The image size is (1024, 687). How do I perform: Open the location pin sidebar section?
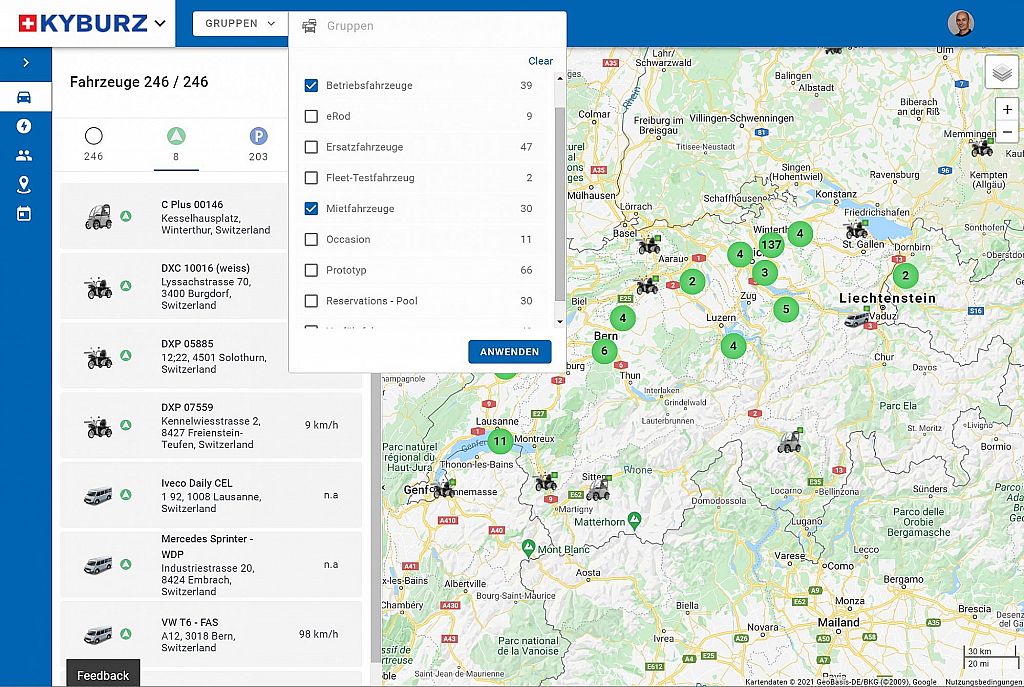click(24, 184)
